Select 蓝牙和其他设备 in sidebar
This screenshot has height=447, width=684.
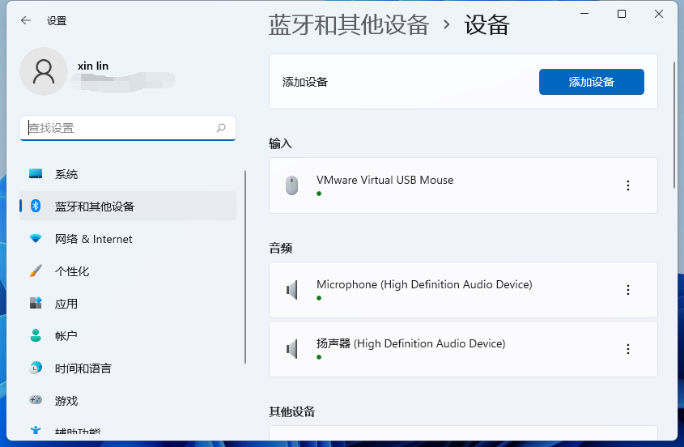pyautogui.click(x=94, y=206)
